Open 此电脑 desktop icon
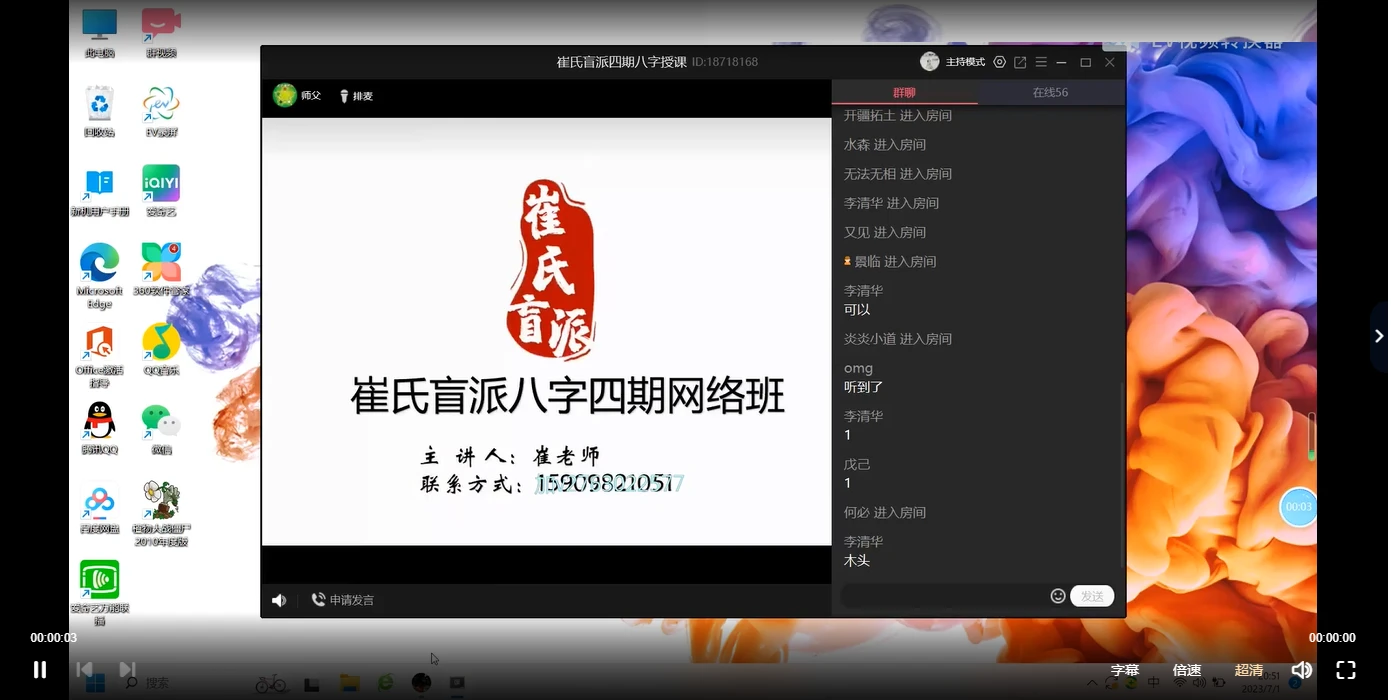This screenshot has height=700, width=1391. [x=99, y=33]
